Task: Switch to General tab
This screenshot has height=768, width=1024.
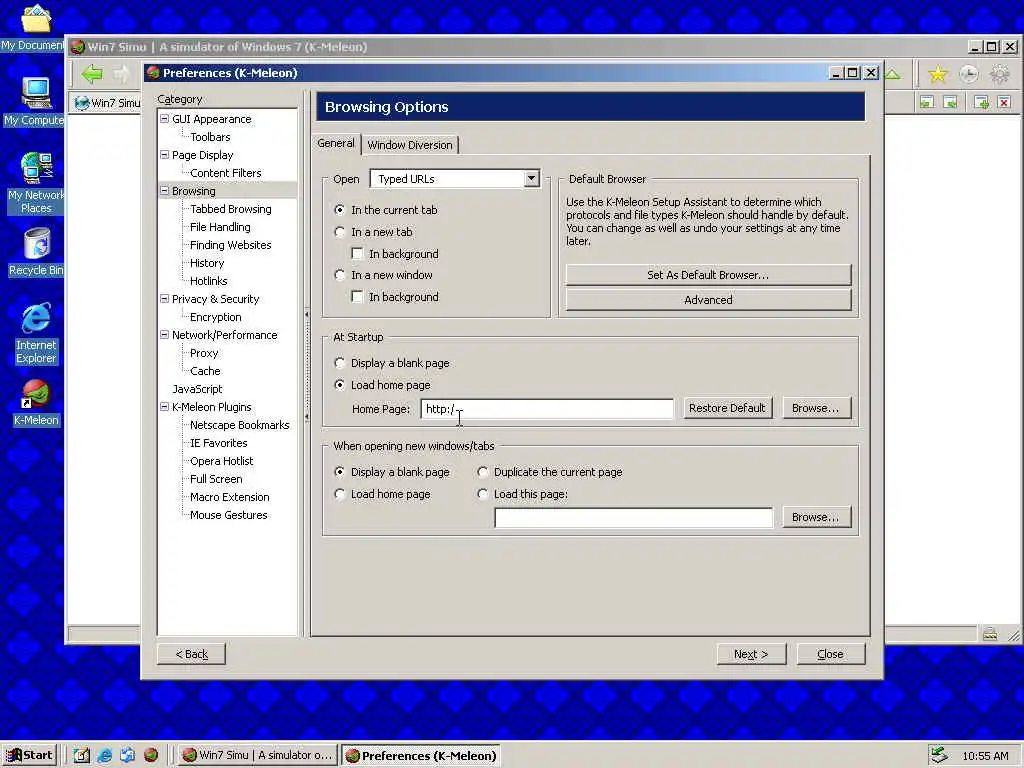Action: point(336,144)
